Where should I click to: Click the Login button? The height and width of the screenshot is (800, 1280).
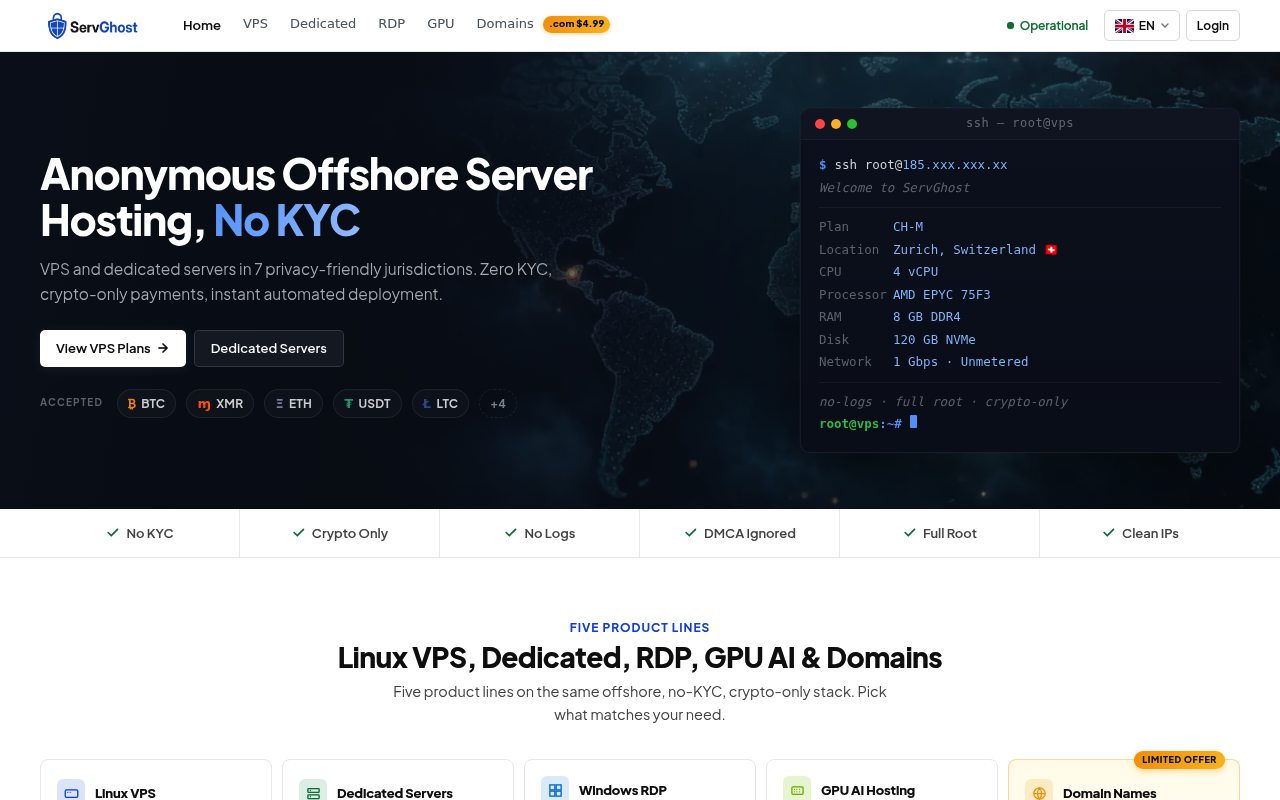tap(1213, 26)
